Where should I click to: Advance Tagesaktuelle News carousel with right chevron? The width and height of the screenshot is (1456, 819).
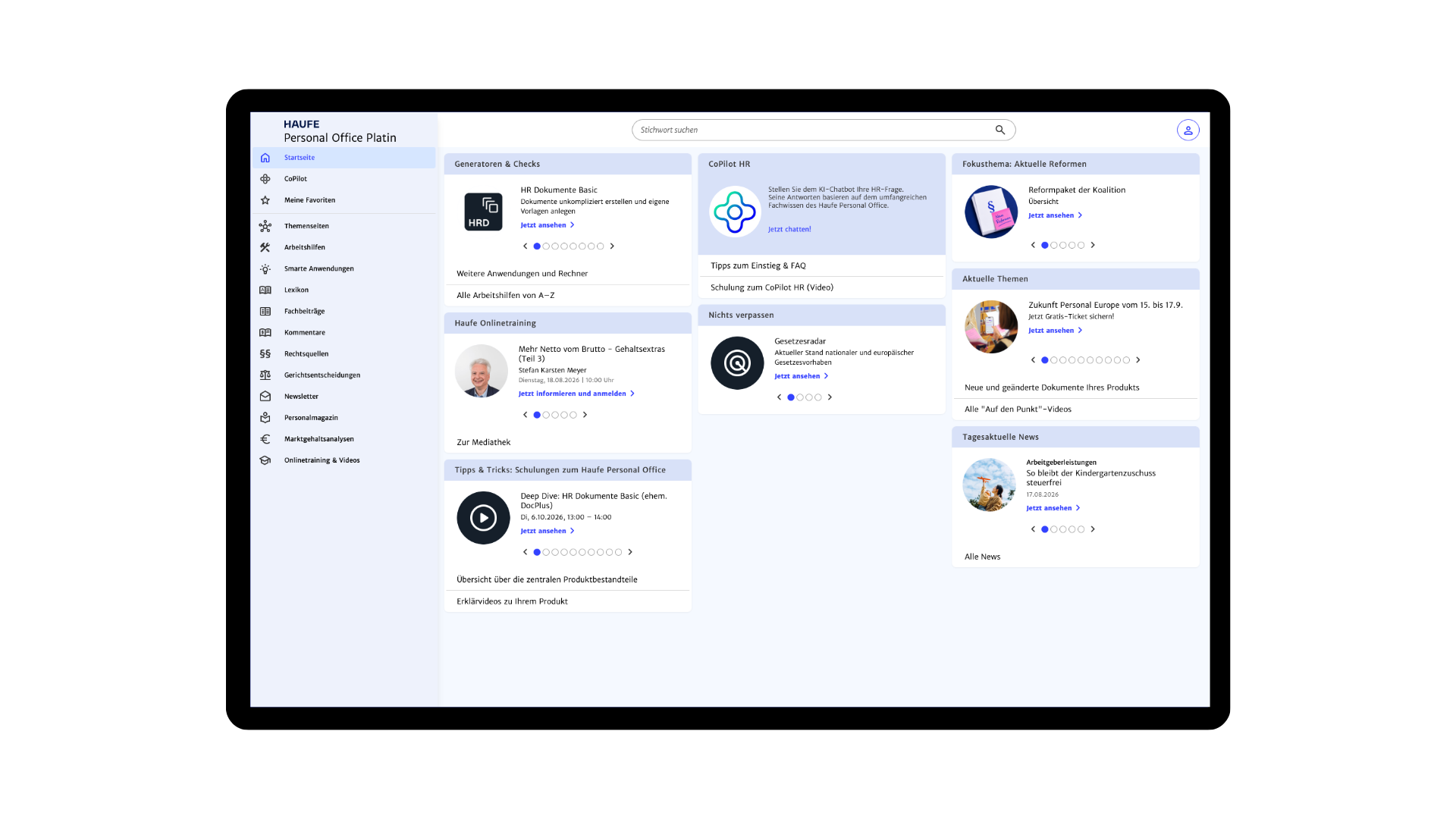[1093, 529]
